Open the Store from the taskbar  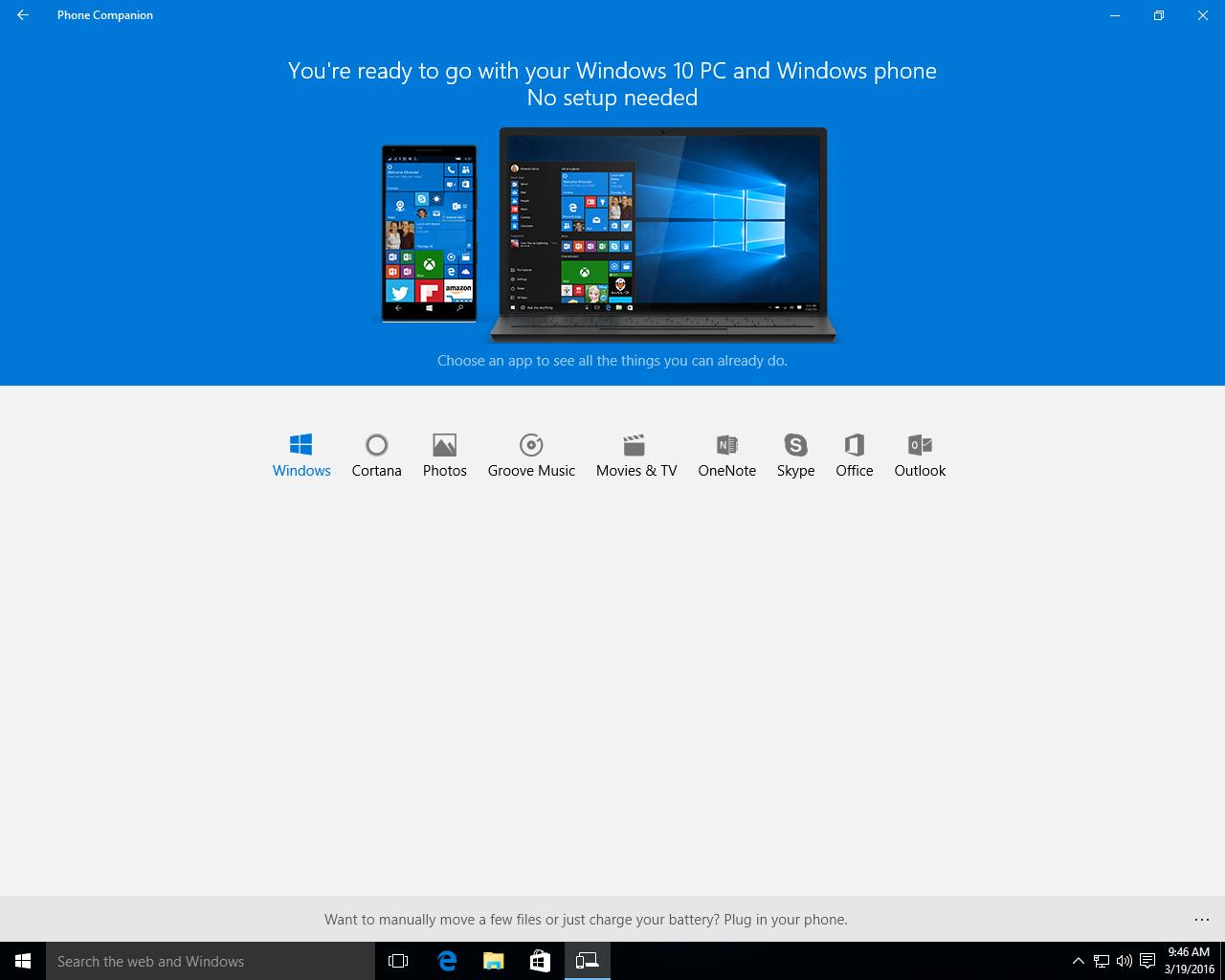click(x=540, y=961)
